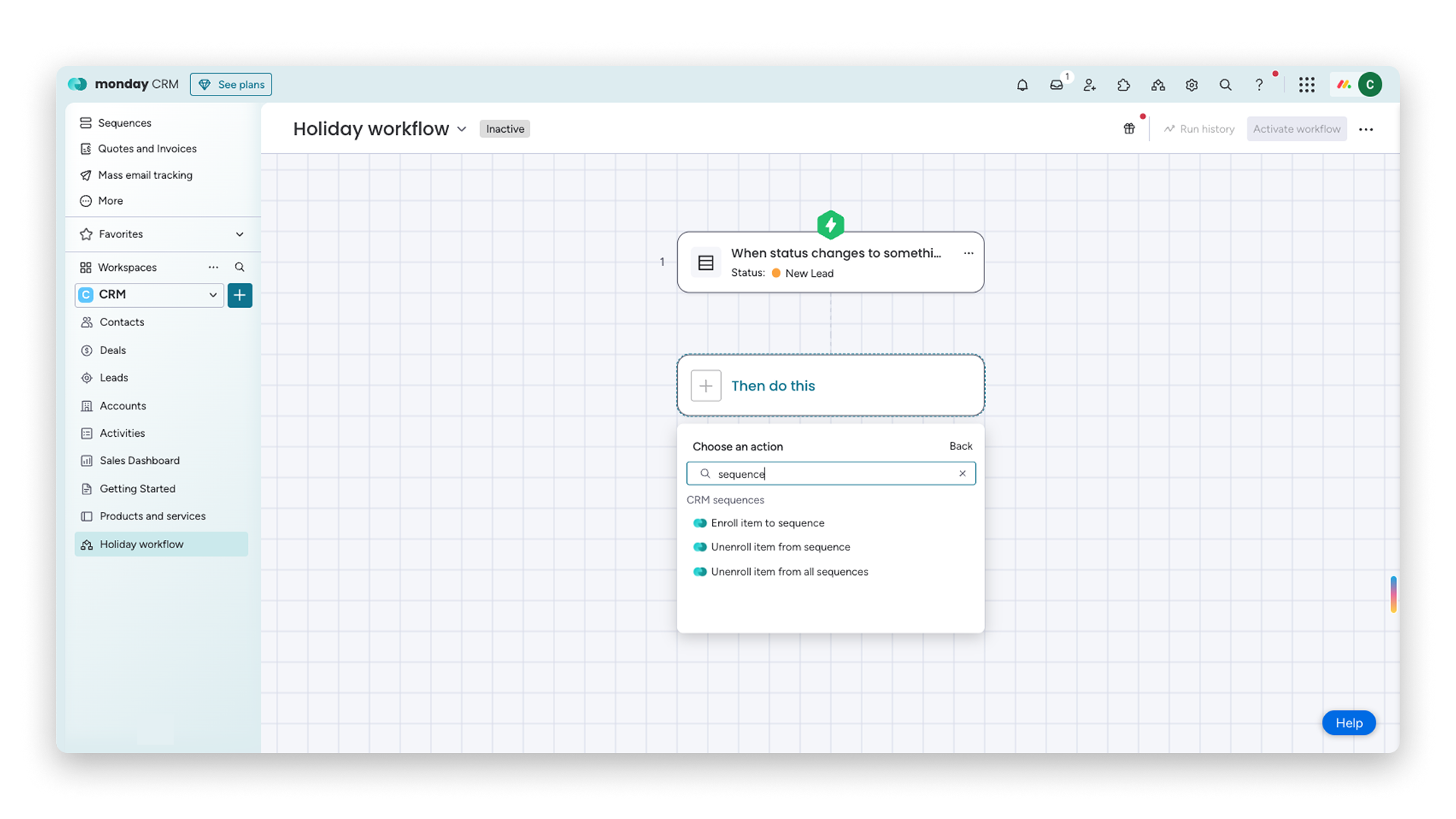The height and width of the screenshot is (819, 1456).
Task: Click the New Lead status label
Action: tap(809, 274)
